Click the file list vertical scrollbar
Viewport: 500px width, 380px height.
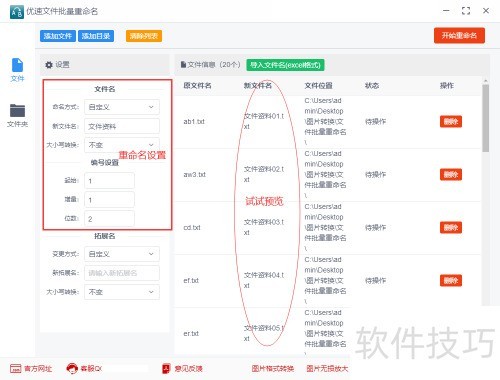click(x=486, y=118)
